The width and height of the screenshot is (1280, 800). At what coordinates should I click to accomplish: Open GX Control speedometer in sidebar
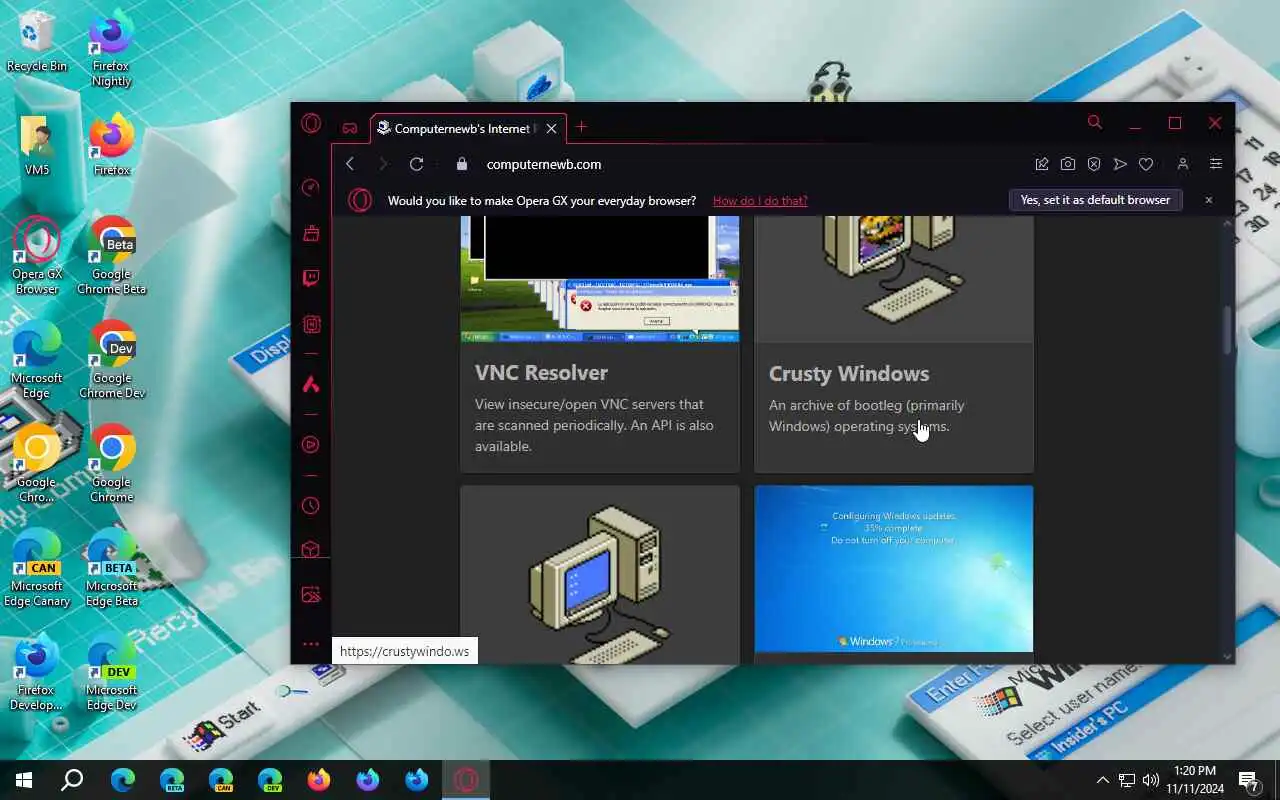coord(311,187)
